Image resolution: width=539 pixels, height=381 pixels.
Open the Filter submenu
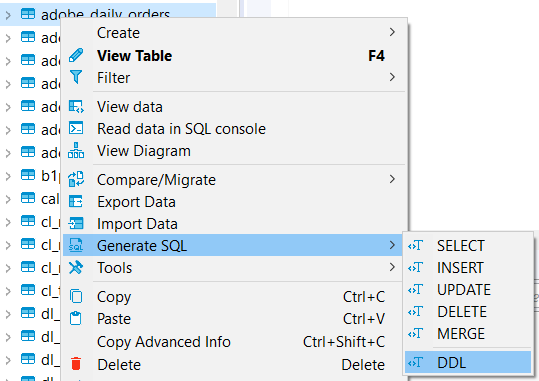click(x=233, y=77)
